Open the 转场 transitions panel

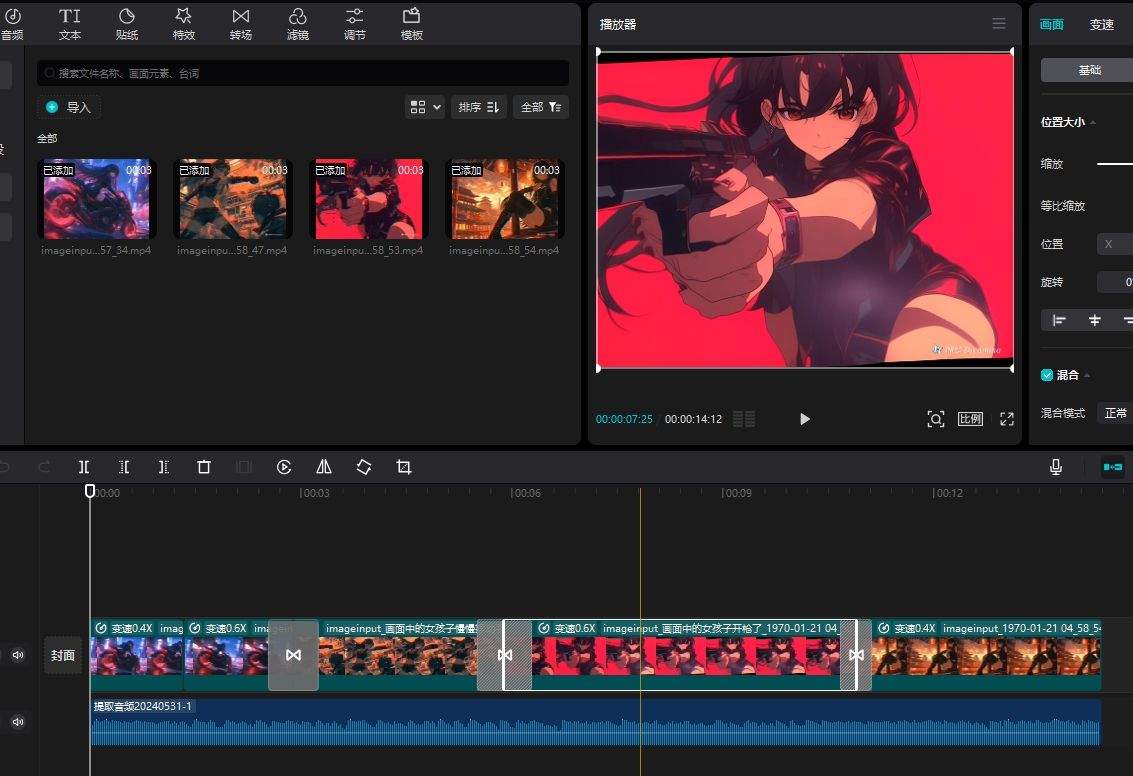click(x=241, y=24)
